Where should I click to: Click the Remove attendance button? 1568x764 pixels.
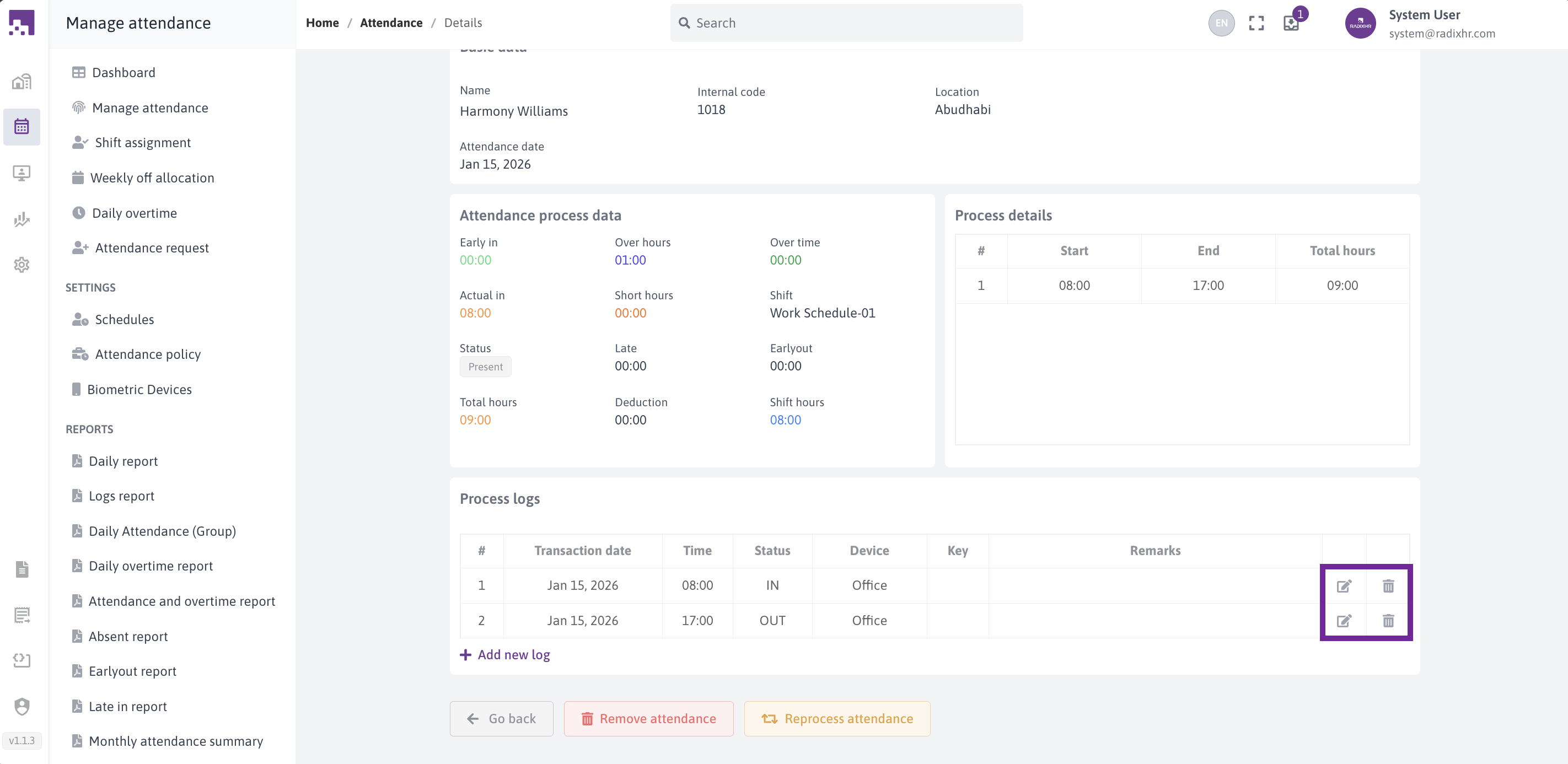648,718
